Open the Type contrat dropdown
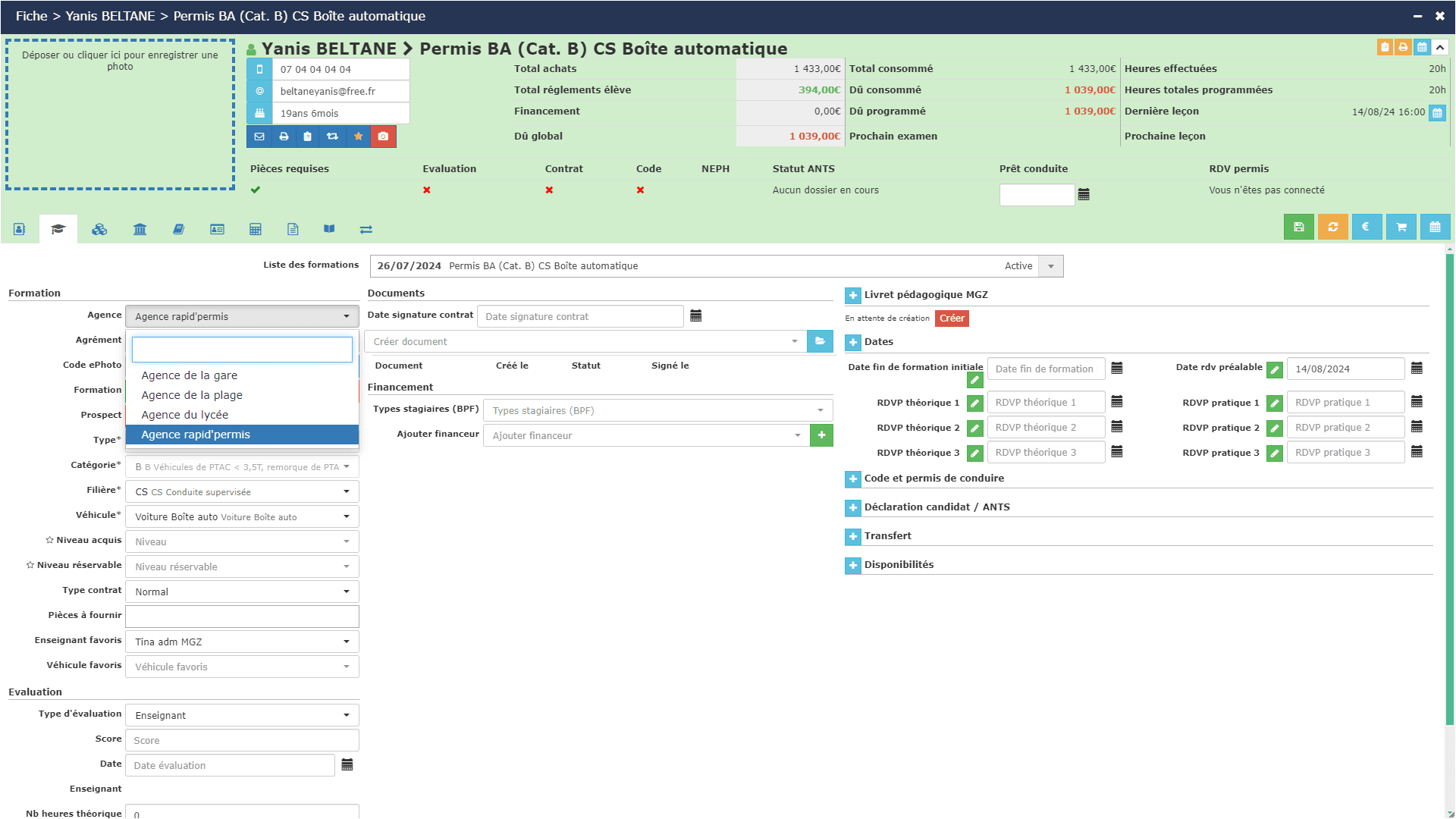 (x=242, y=592)
